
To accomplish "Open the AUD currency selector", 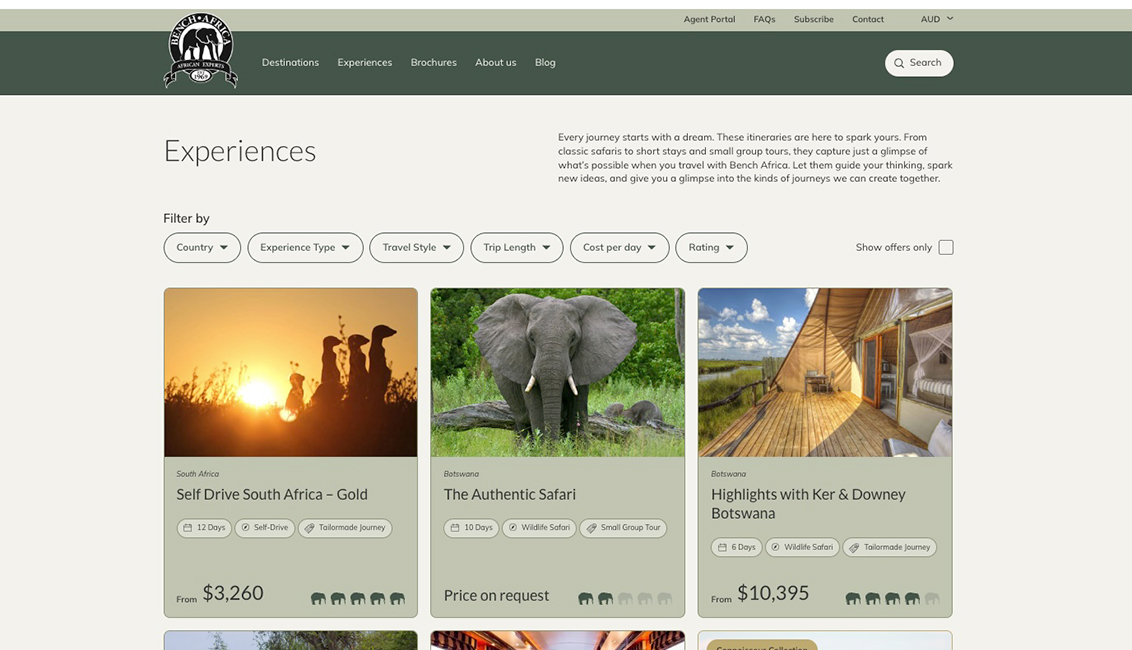I will tap(936, 19).
